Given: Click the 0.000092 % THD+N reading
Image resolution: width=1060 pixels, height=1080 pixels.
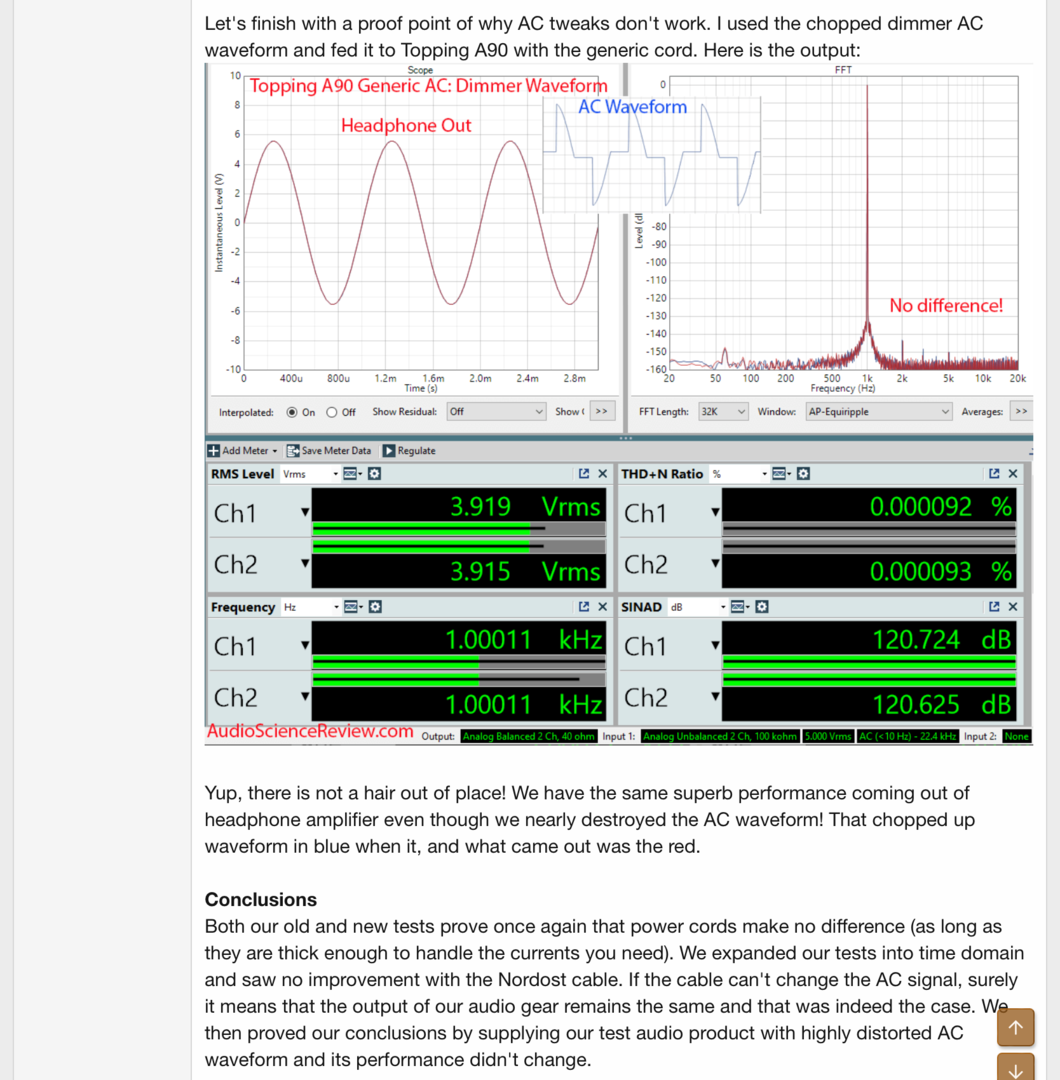Looking at the screenshot, I should 941,507.
